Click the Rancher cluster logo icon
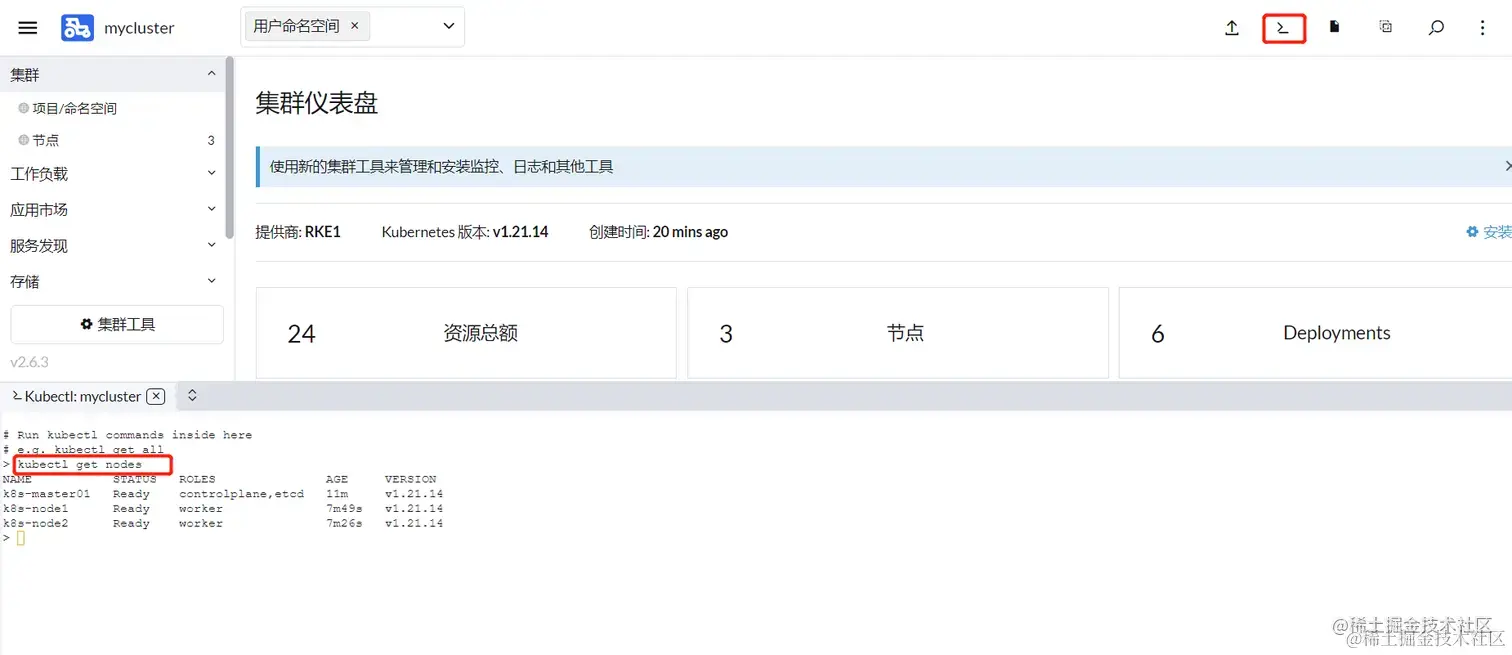This screenshot has height=655, width=1512. click(x=77, y=28)
